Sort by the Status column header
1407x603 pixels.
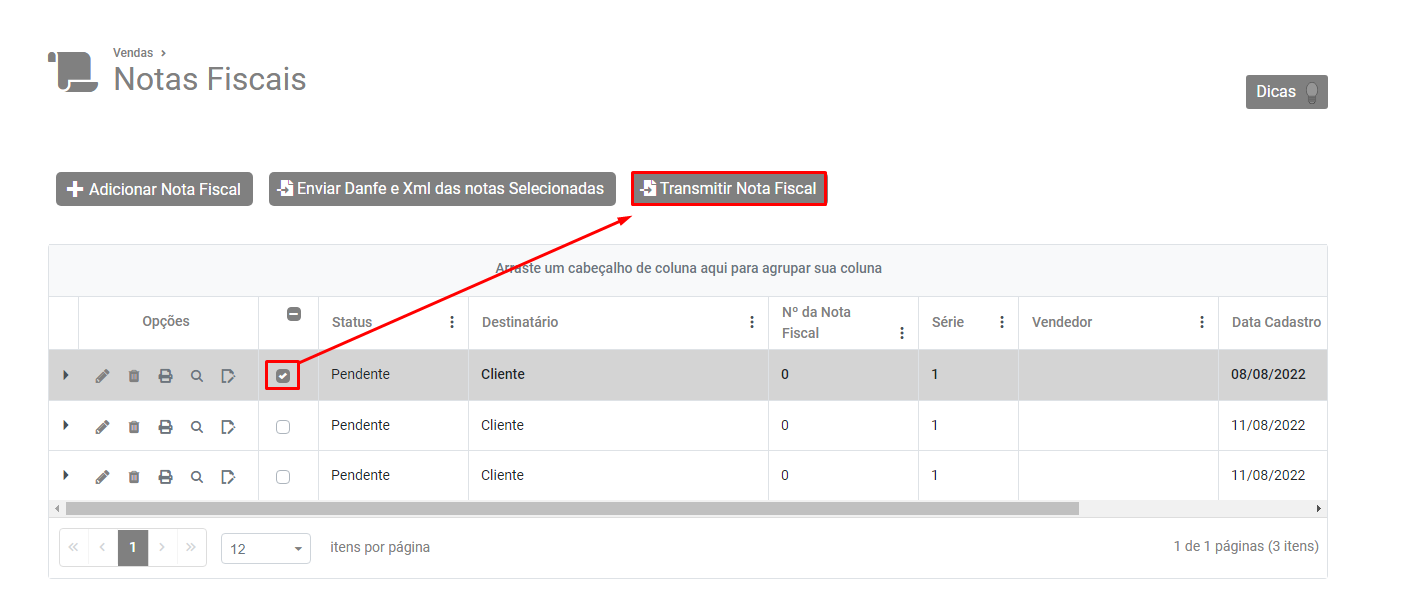[x=352, y=322]
